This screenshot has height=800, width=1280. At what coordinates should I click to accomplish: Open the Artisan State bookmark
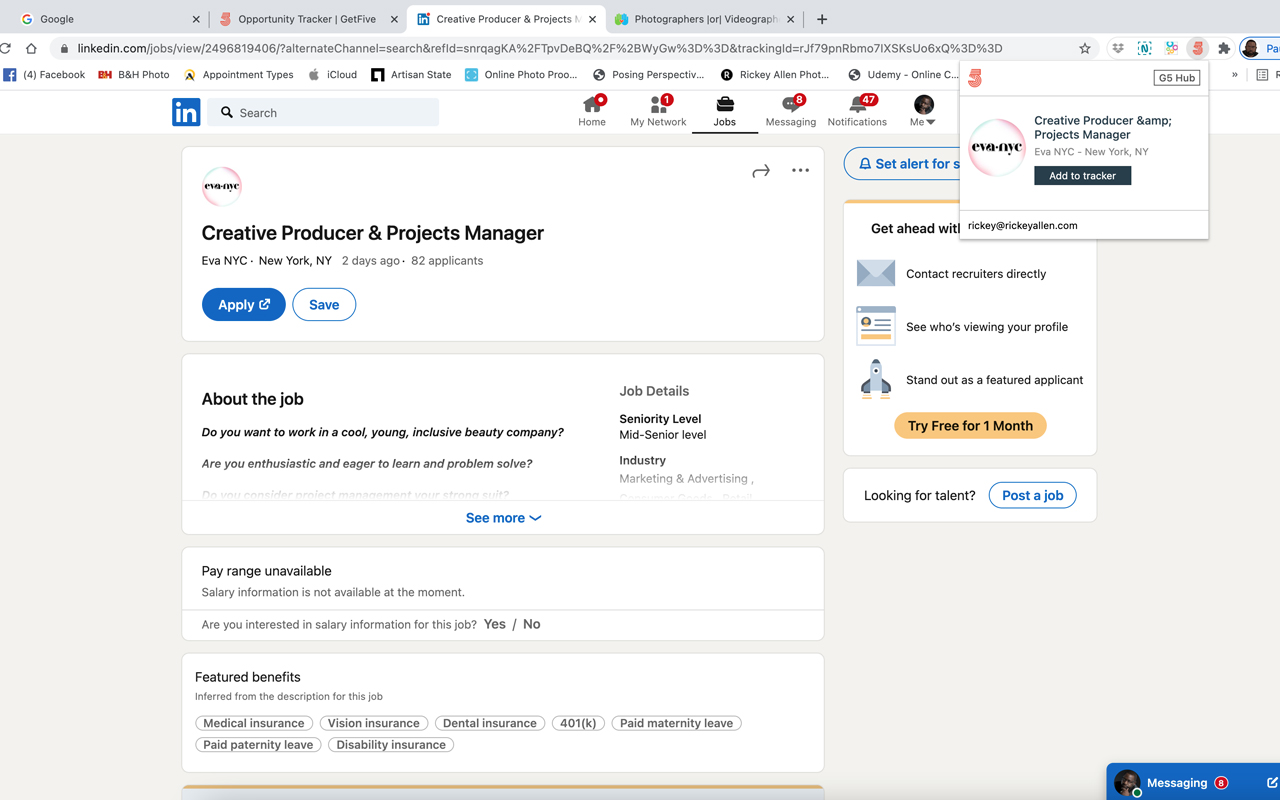pyautogui.click(x=411, y=74)
